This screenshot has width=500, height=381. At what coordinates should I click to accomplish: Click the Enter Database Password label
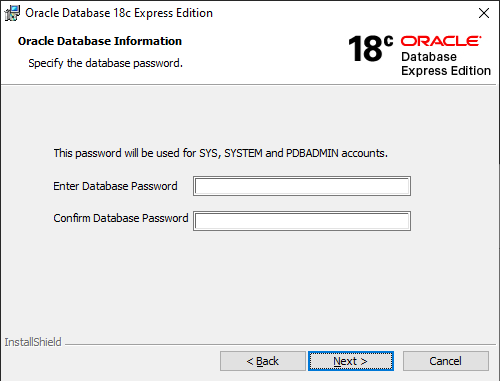pos(115,186)
